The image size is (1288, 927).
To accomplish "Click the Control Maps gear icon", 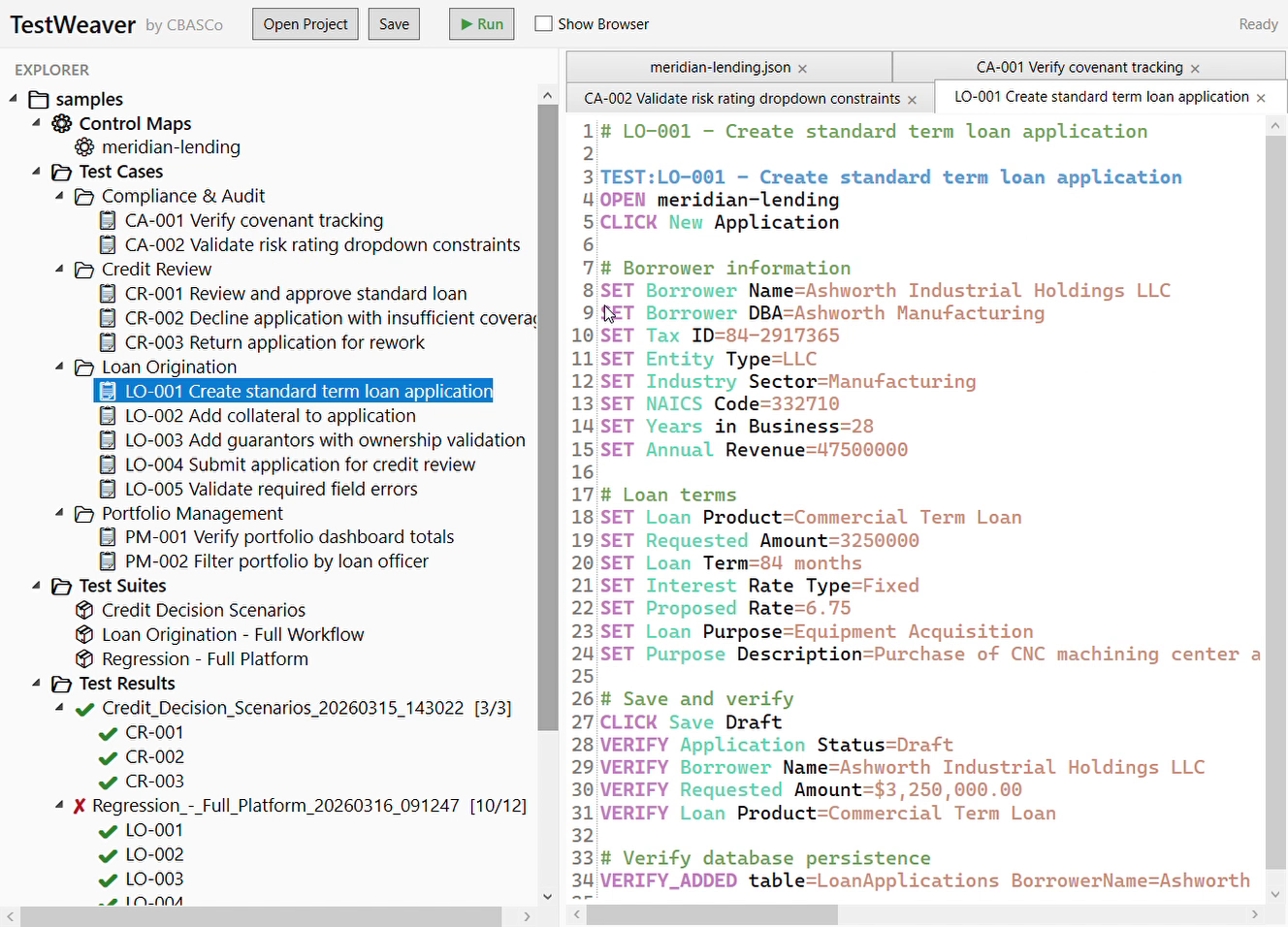I will (61, 123).
